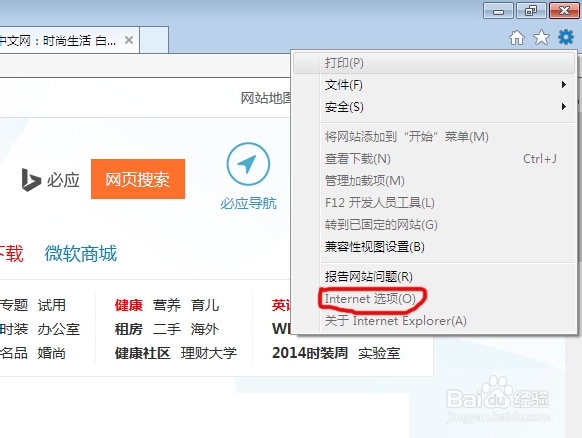582x438 pixels.
Task: Expand the 文件(F) submenu
Action: 434,85
